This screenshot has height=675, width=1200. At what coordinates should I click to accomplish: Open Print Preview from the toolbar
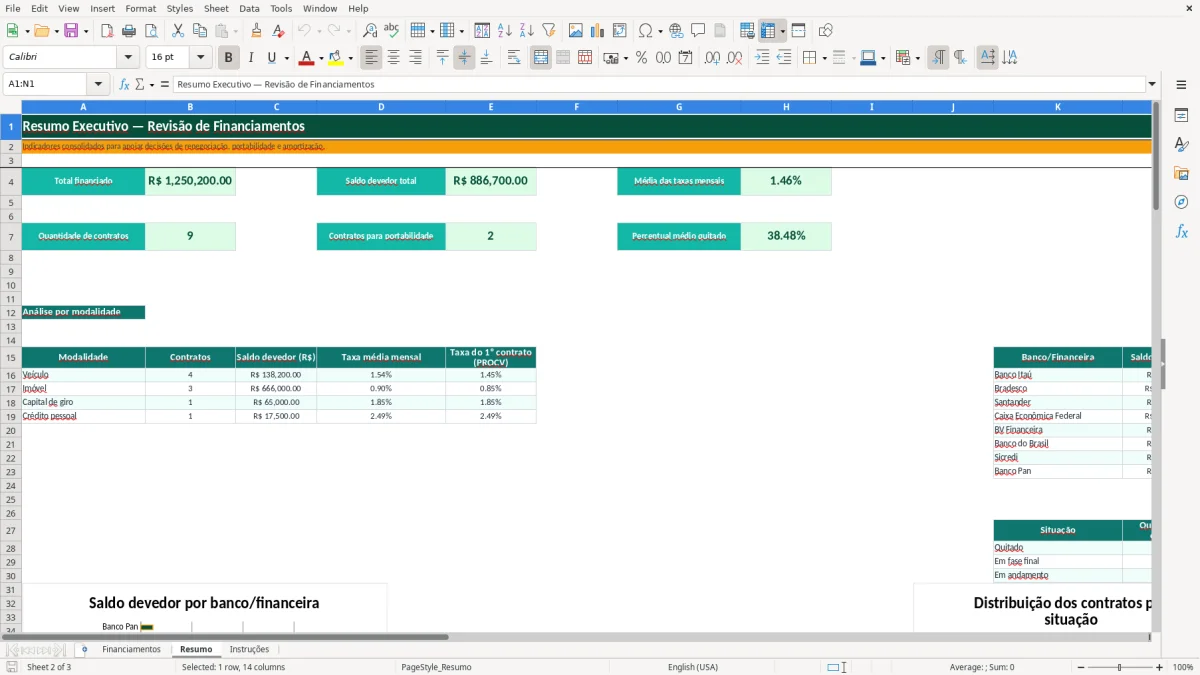tap(151, 31)
